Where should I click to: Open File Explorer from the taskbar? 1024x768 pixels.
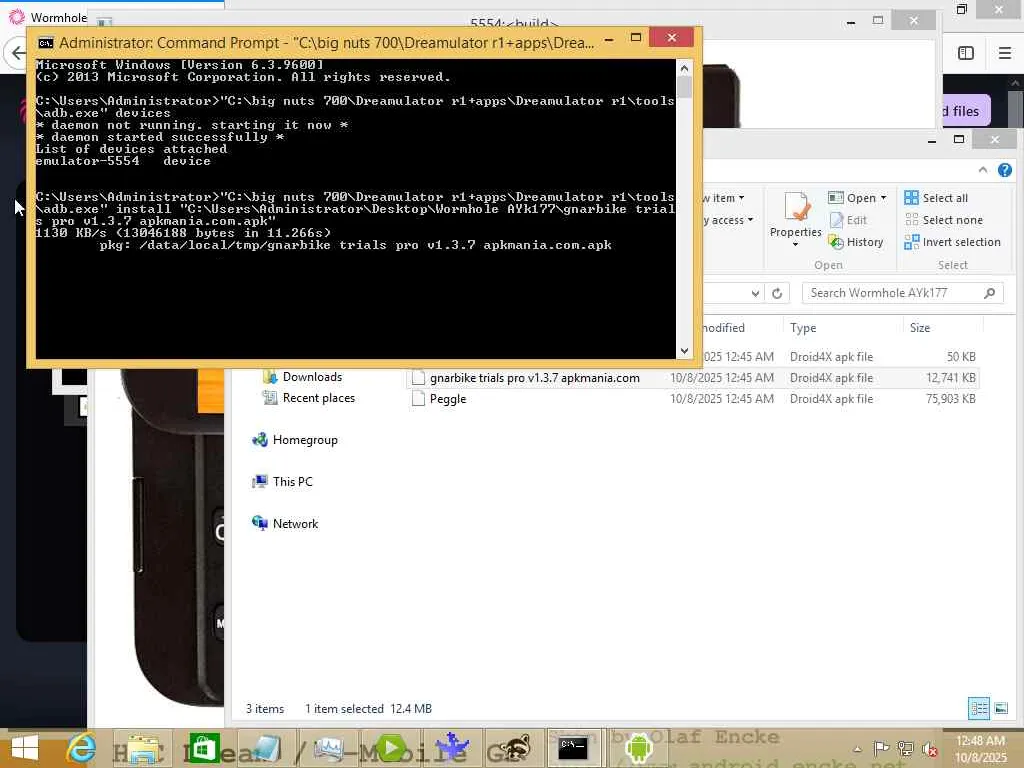pos(142,748)
